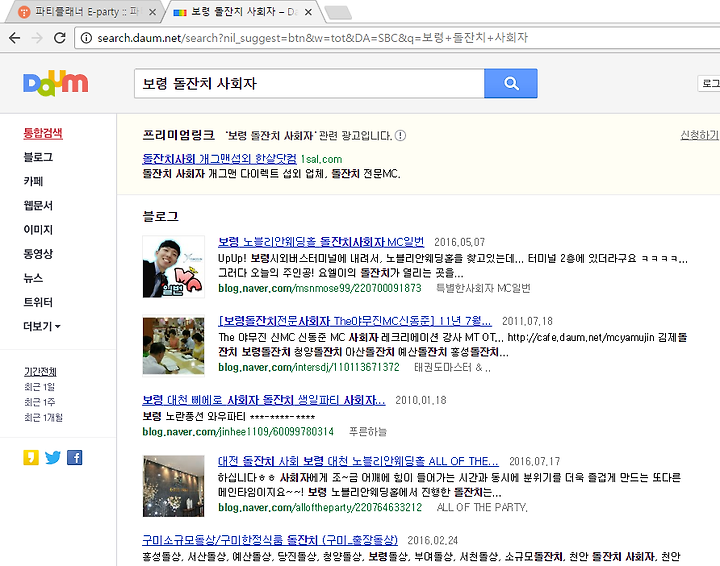Filter results to 최근 1일

pyautogui.click(x=39, y=387)
